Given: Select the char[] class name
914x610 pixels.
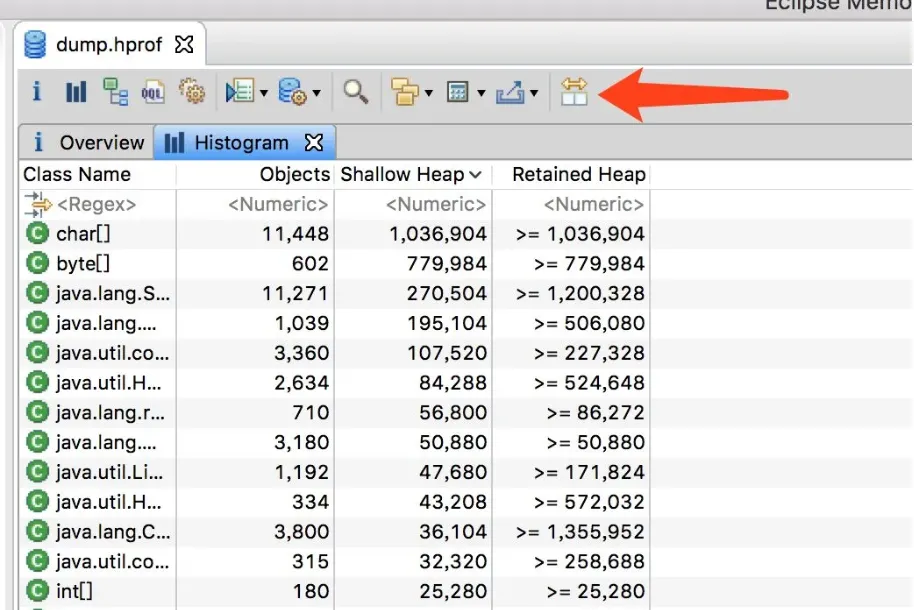Looking at the screenshot, I should tap(83, 234).
